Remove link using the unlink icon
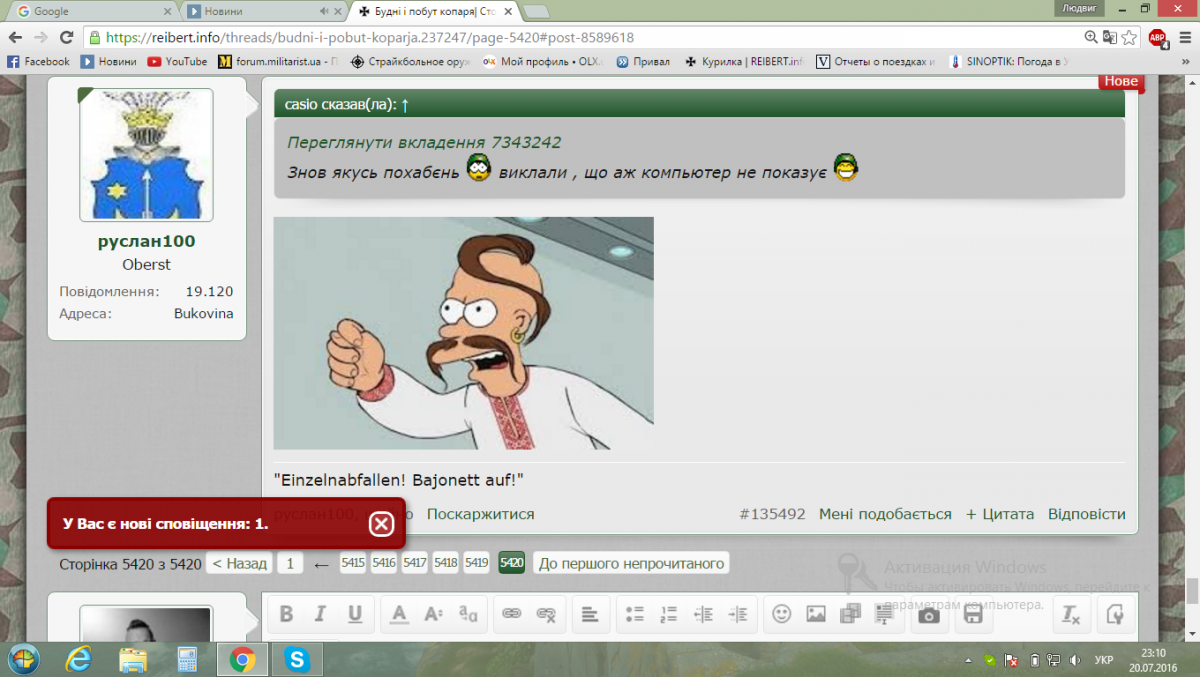Image resolution: width=1200 pixels, height=677 pixels. coord(546,614)
